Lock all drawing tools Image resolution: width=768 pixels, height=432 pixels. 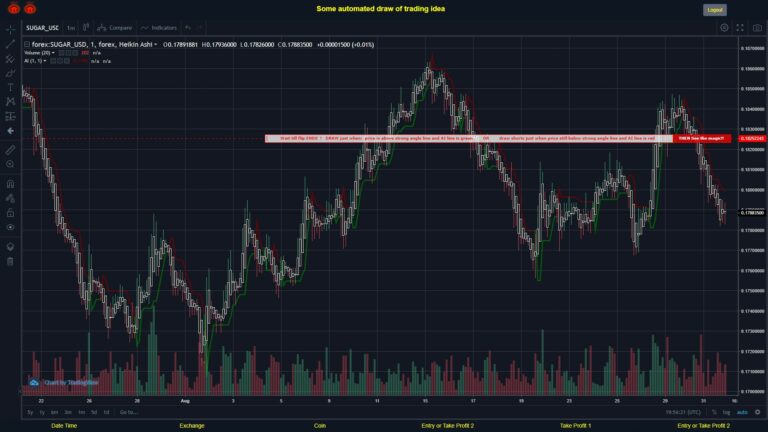click(x=10, y=213)
